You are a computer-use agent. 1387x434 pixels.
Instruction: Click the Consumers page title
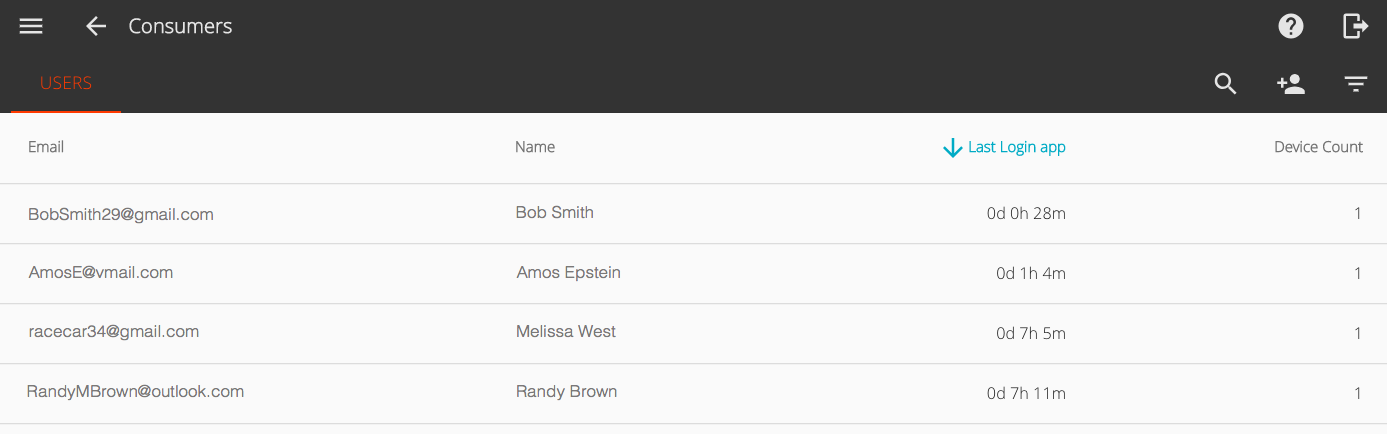pyautogui.click(x=180, y=27)
